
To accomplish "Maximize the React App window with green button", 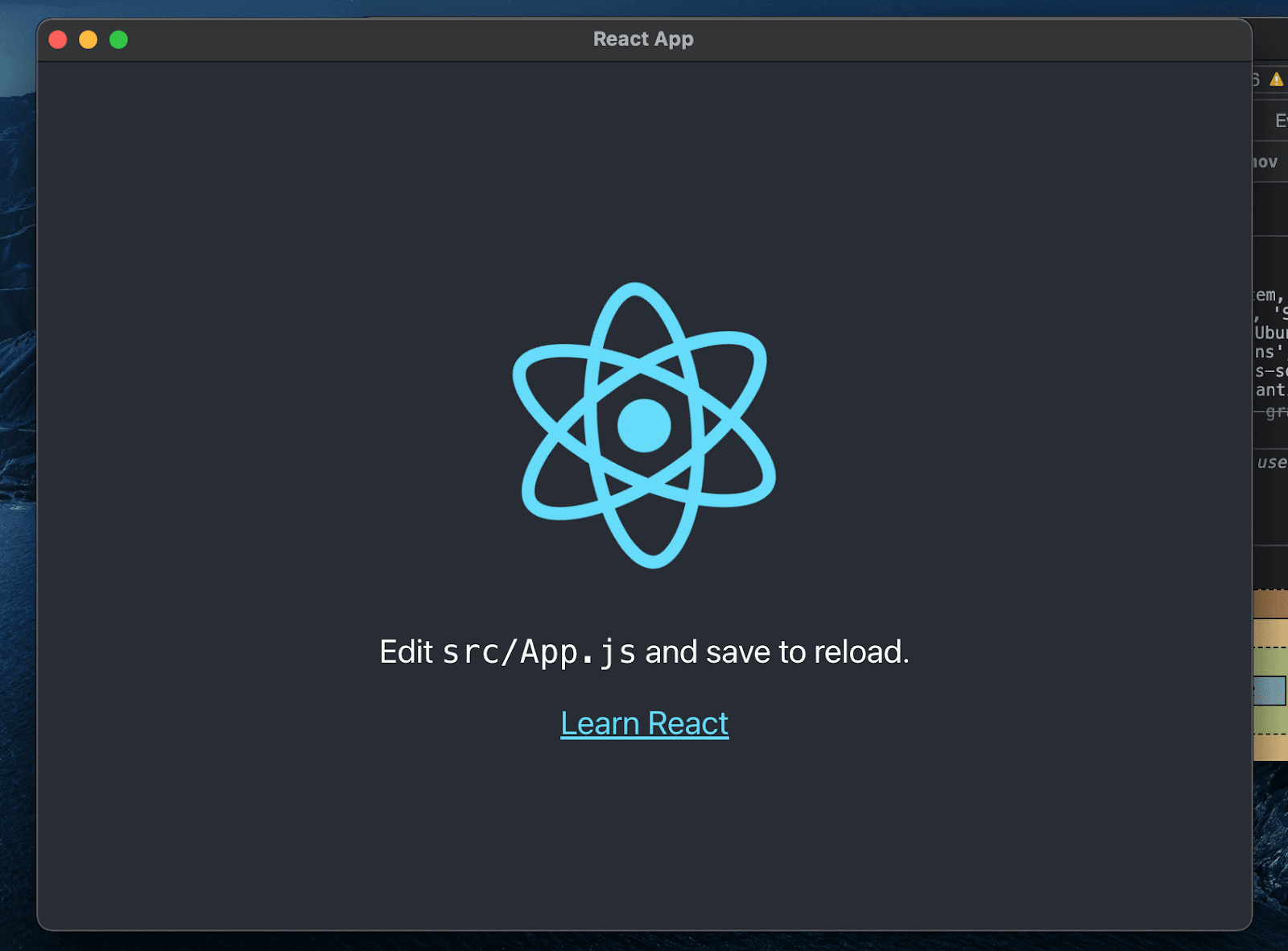I will (119, 39).
